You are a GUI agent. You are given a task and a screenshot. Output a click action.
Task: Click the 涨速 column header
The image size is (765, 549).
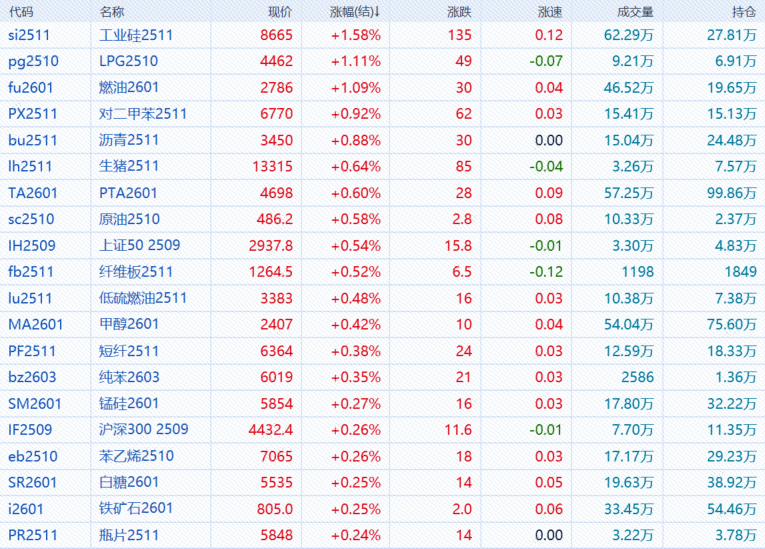pos(549,12)
